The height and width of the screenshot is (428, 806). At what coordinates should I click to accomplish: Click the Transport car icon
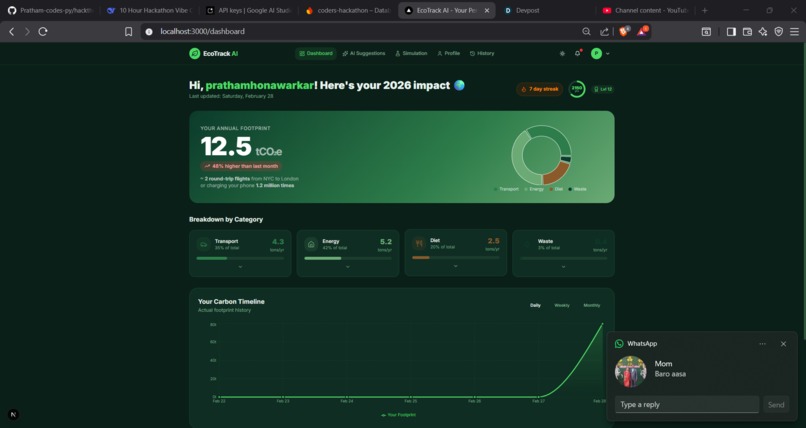[204, 245]
